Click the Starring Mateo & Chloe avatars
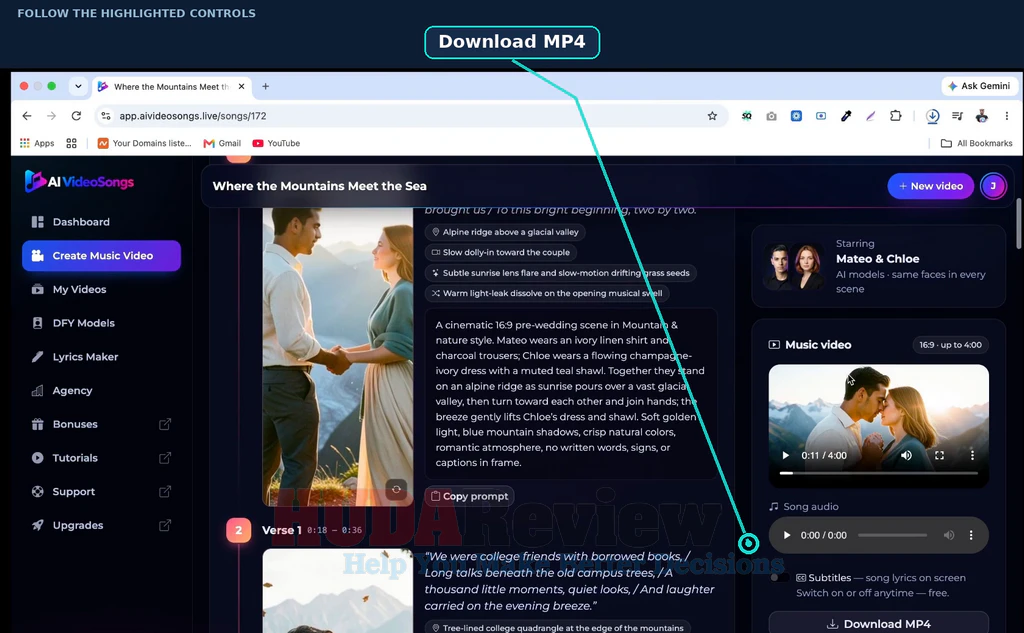Viewport: 1024px width, 633px height. [794, 267]
